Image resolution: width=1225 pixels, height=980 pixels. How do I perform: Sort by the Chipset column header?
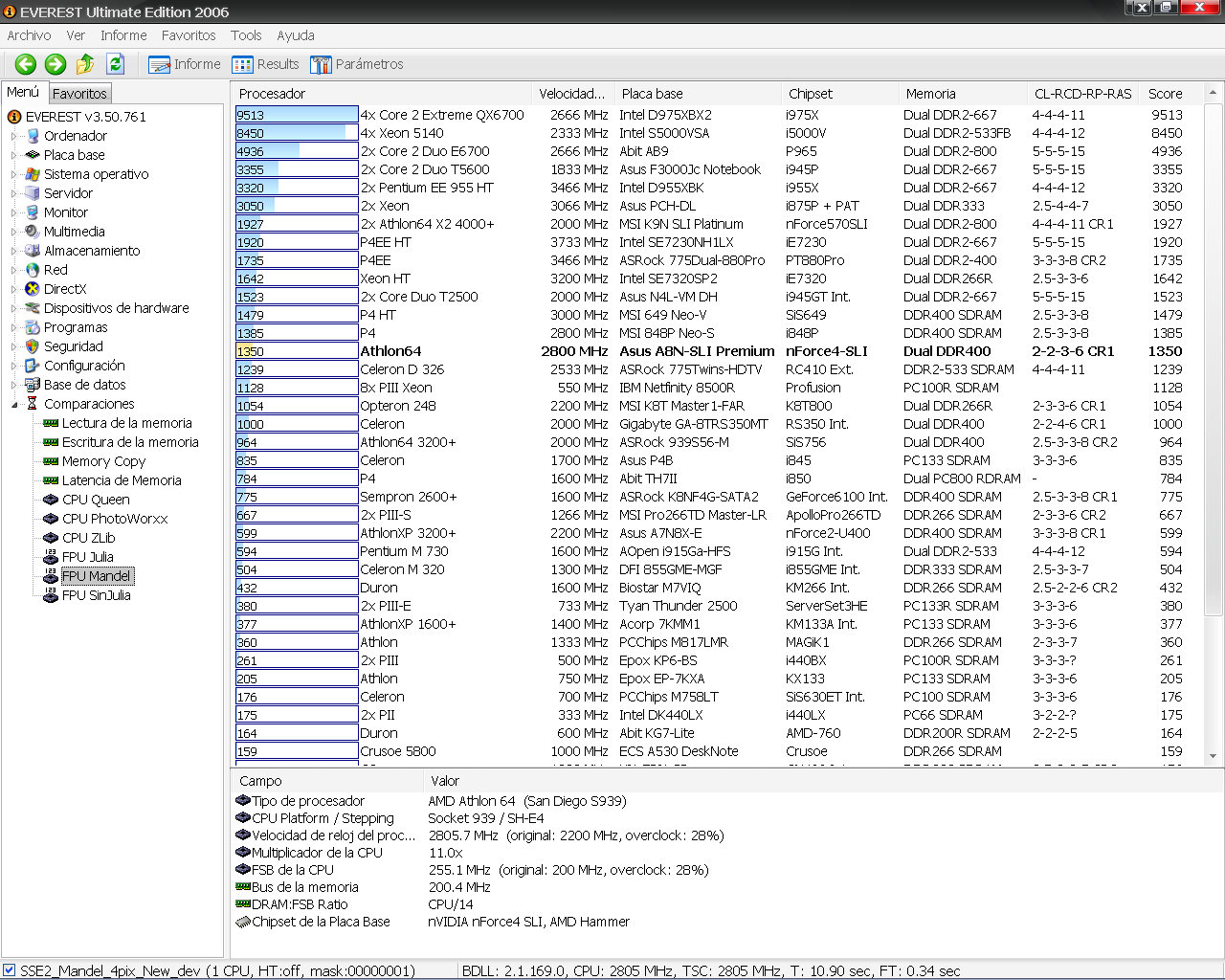(x=839, y=94)
